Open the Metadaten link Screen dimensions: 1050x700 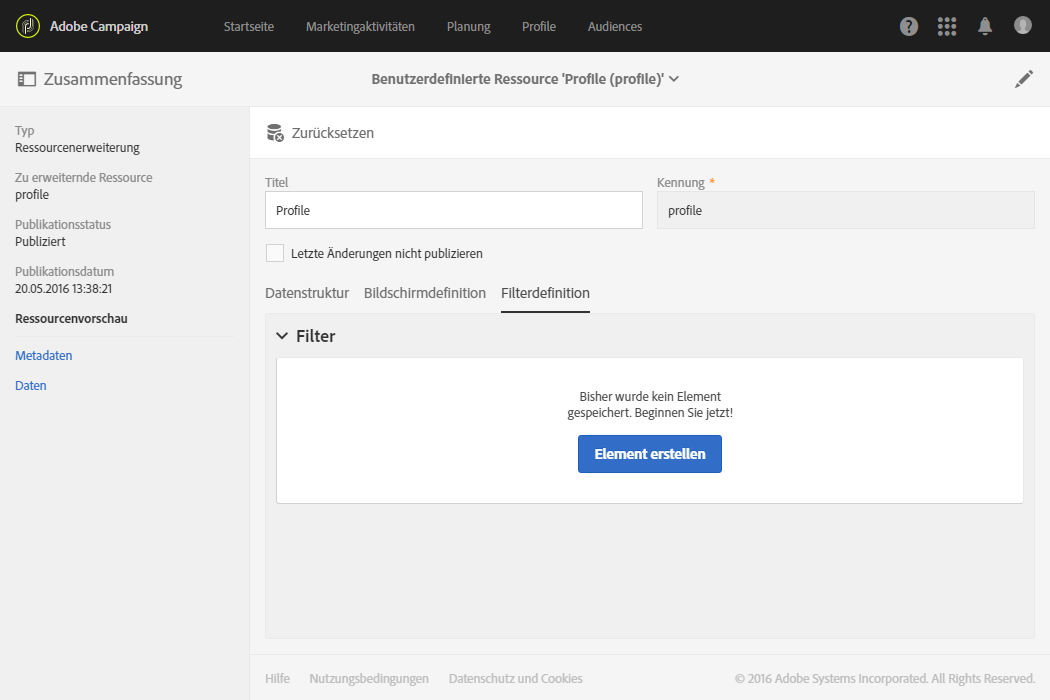click(x=44, y=355)
